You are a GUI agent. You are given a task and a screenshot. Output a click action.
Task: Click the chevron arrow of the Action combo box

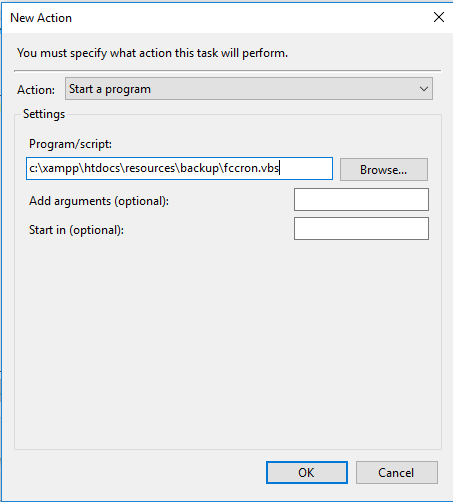pos(424,89)
